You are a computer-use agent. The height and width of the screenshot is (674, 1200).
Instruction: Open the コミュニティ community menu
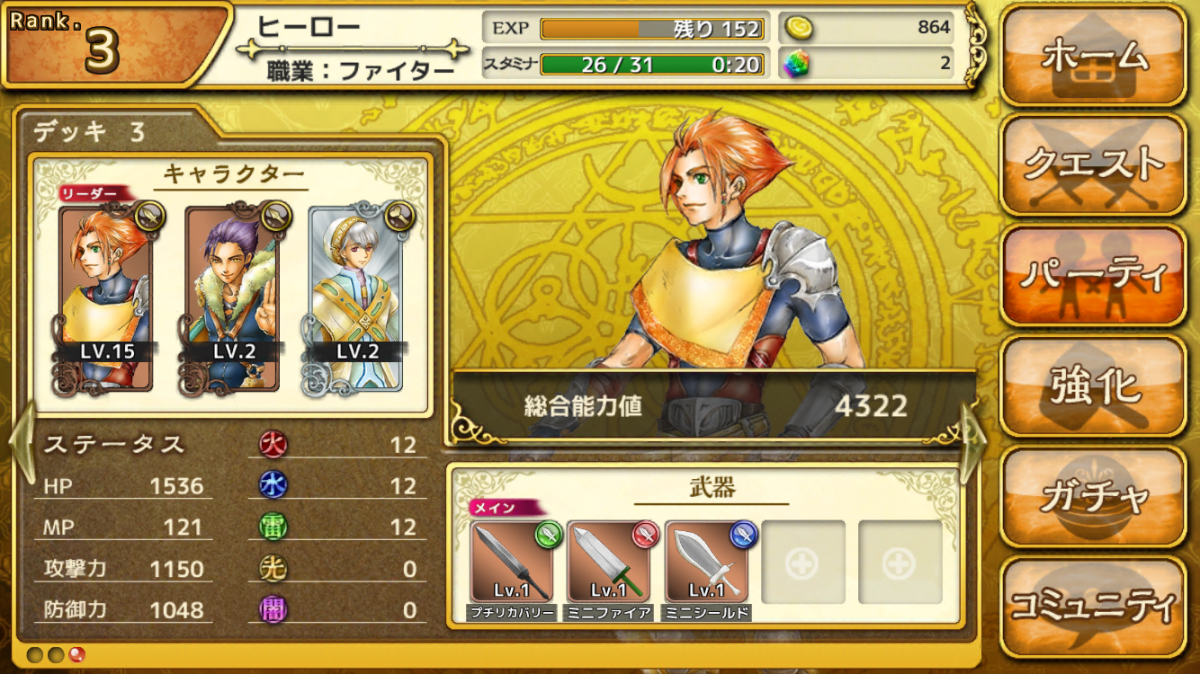tap(1093, 607)
